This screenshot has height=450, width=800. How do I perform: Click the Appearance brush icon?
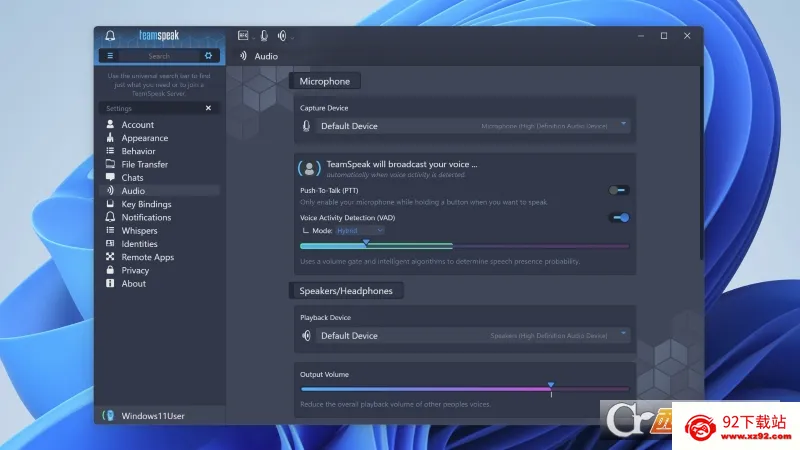110,137
